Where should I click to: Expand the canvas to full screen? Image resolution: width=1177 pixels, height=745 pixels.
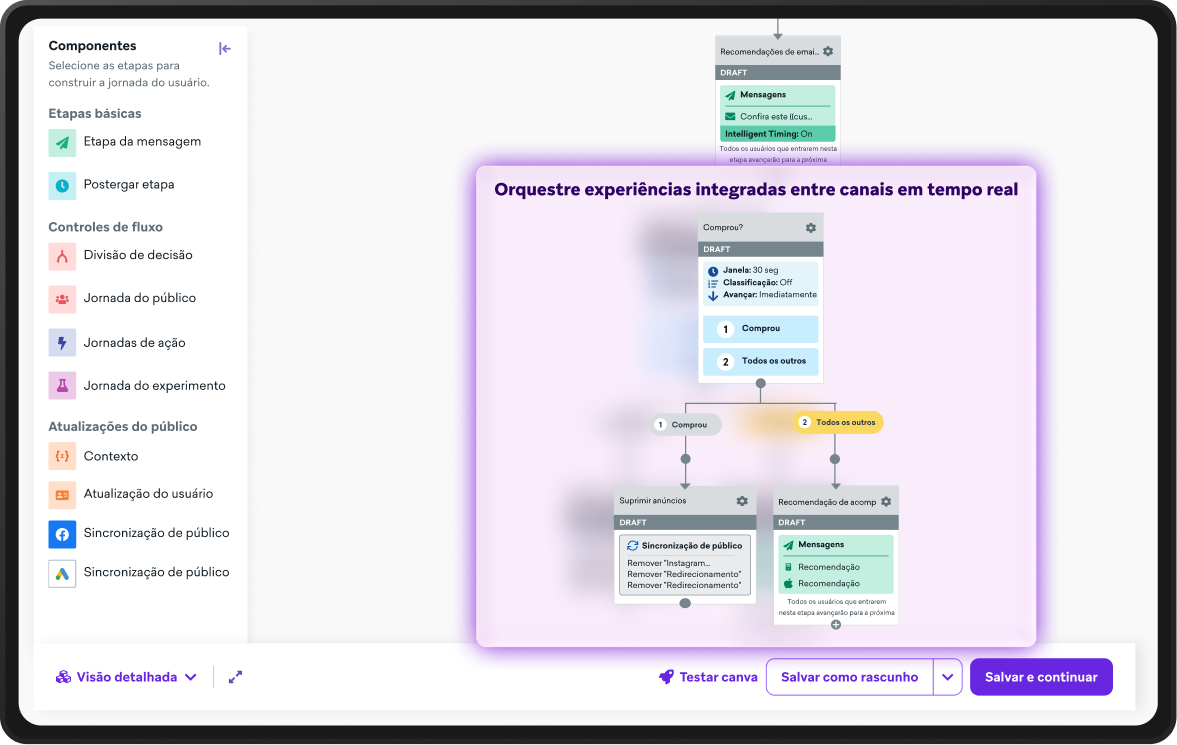(x=236, y=677)
